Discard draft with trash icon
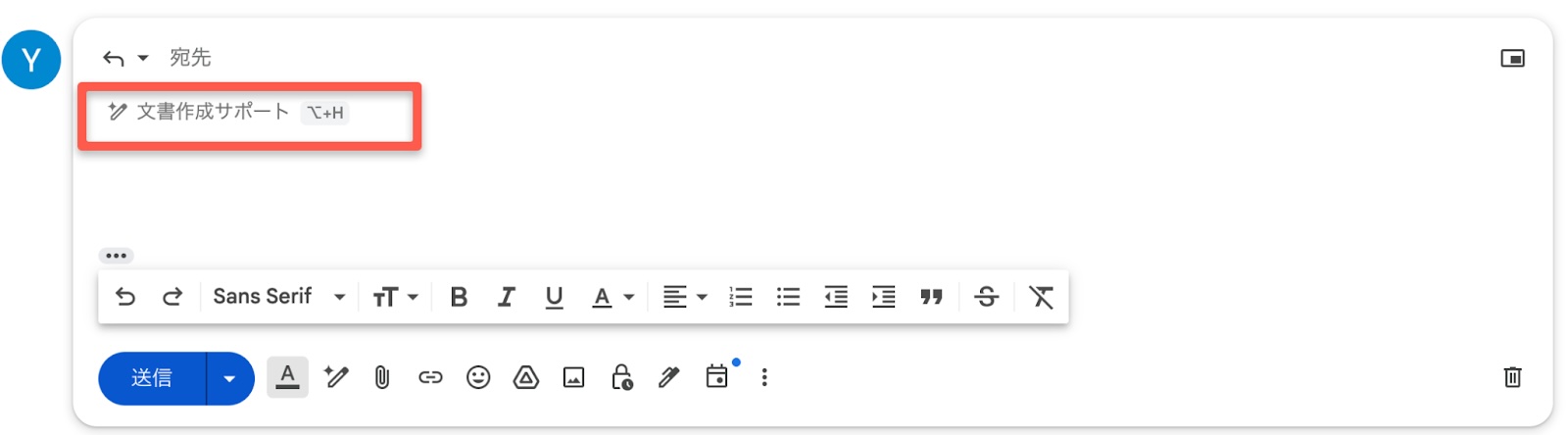This screenshot has height=435, width=1568. point(1512,377)
